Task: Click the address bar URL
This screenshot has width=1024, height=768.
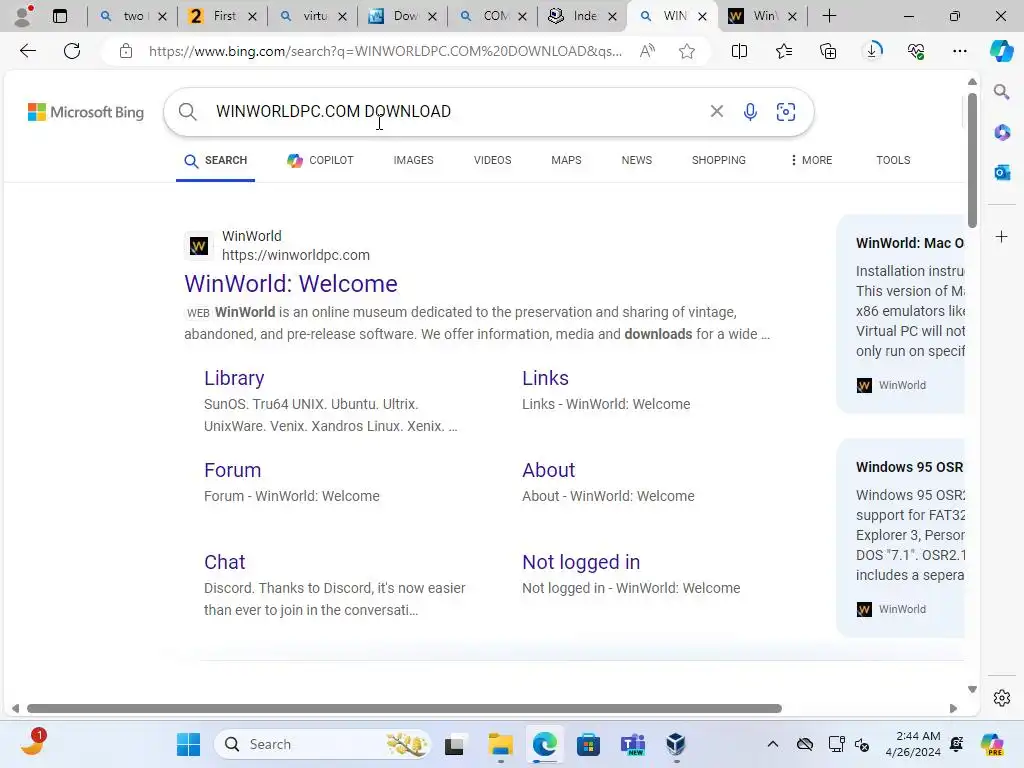Action: [x=385, y=51]
